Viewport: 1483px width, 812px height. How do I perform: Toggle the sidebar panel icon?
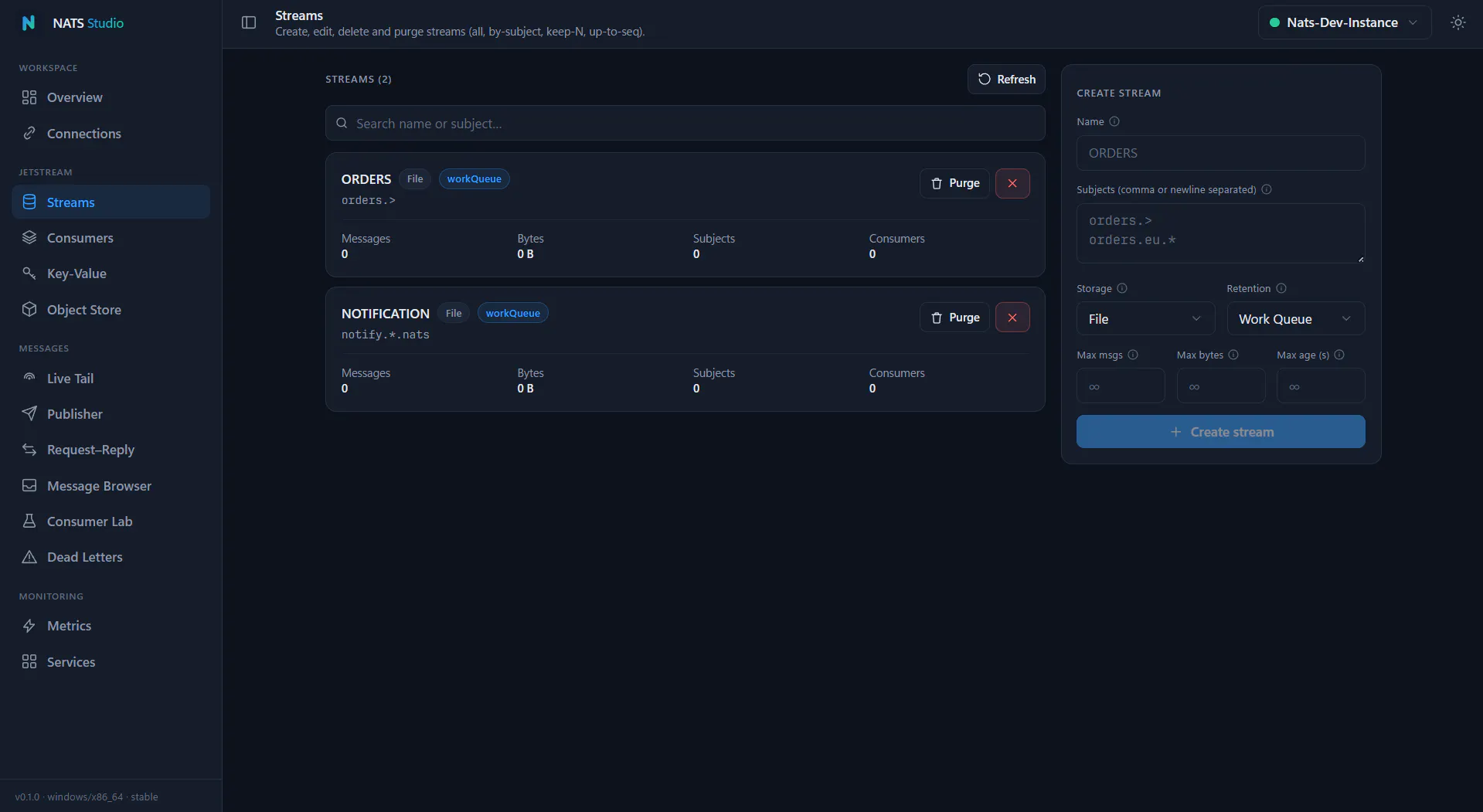[x=249, y=23]
